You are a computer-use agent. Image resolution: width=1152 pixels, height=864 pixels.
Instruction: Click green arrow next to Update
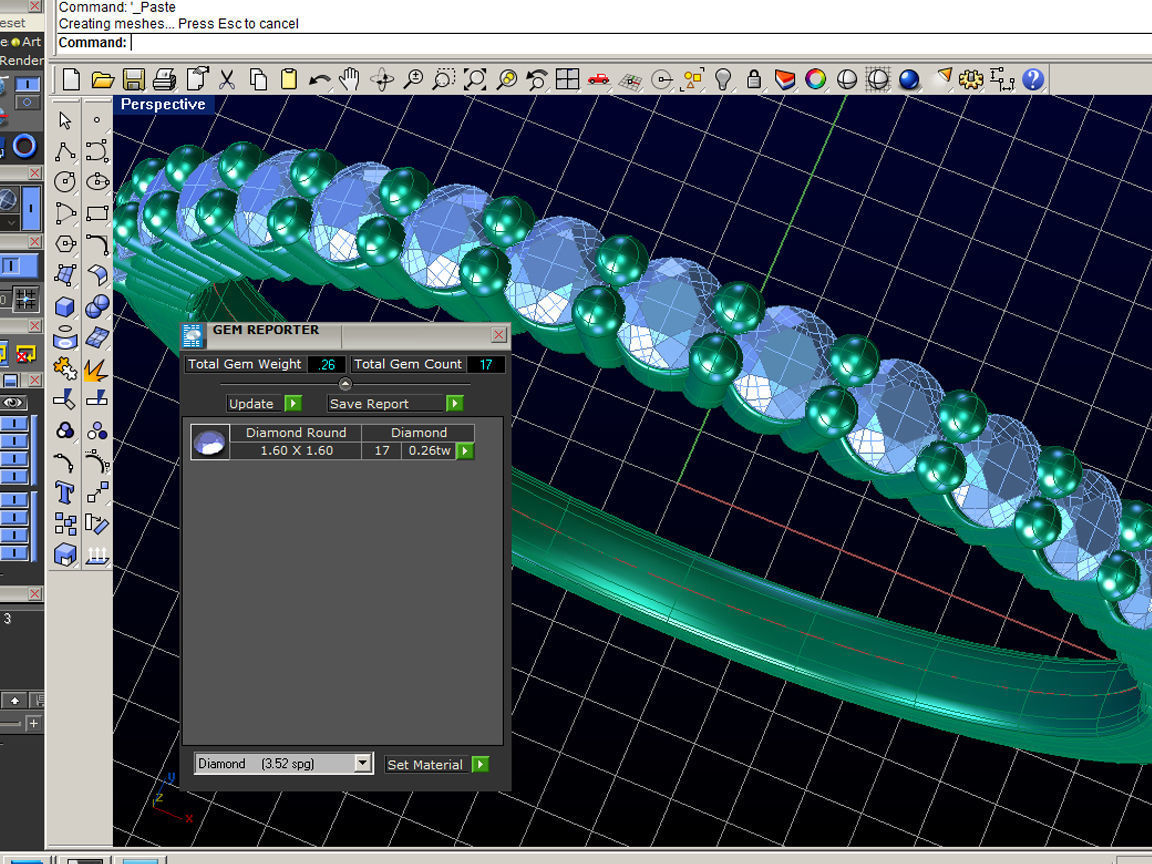point(293,403)
